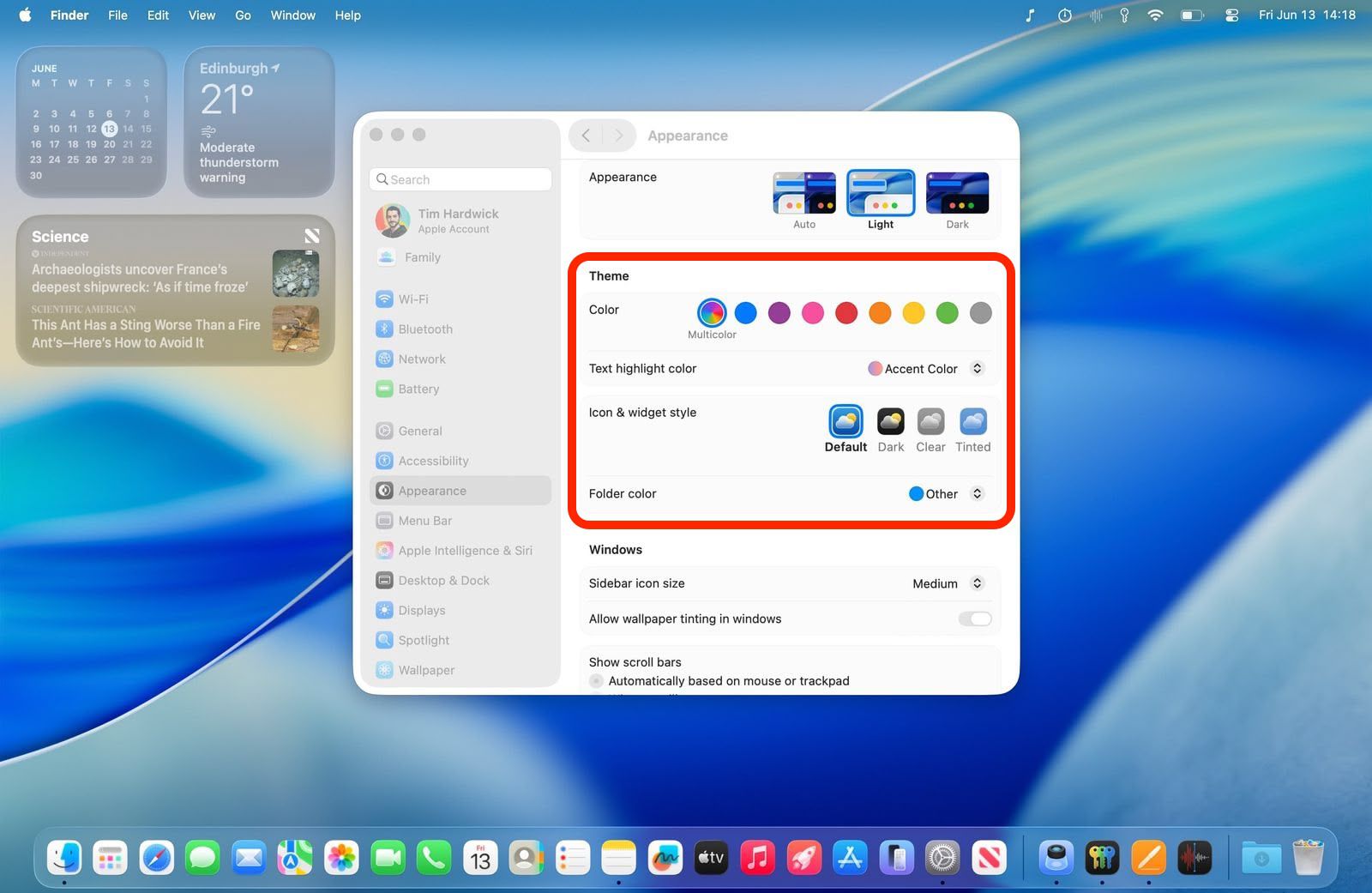Open Wallpaper settings in the sidebar
Image resolution: width=1372 pixels, height=893 pixels.
(x=425, y=670)
